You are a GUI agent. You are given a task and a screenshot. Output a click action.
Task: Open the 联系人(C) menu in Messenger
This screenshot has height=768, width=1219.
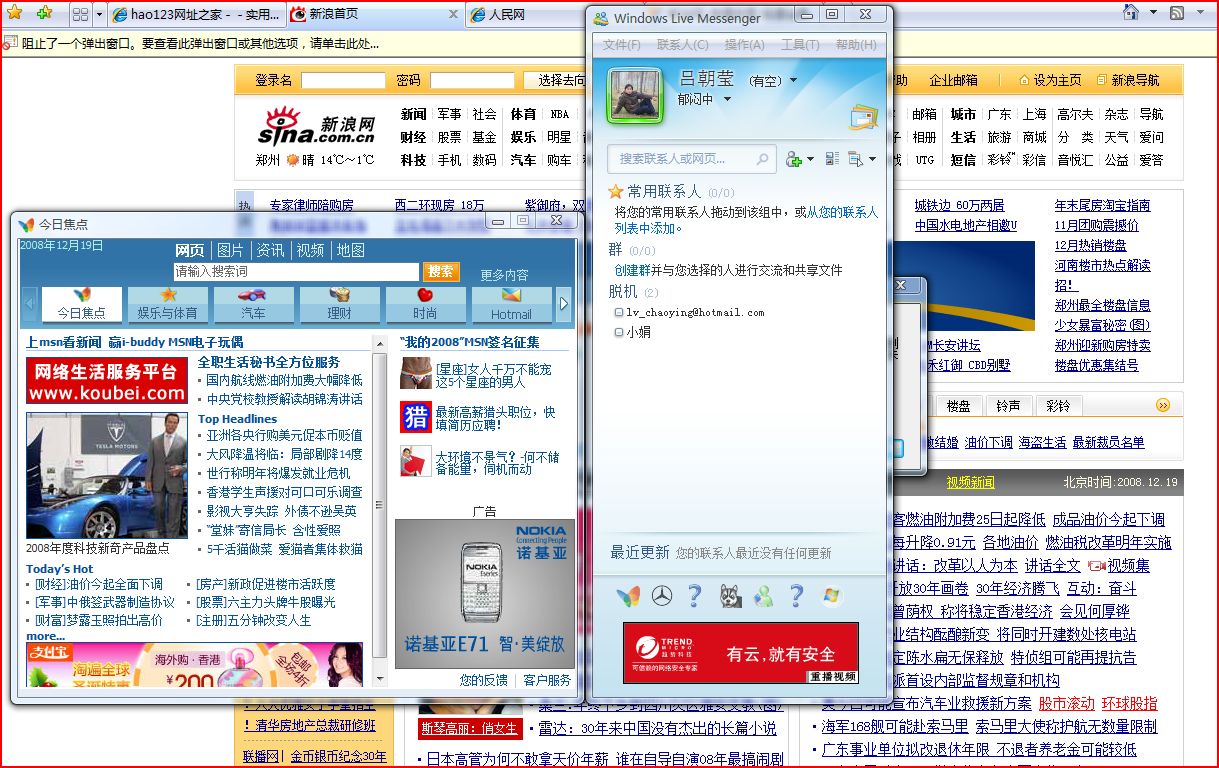(x=682, y=44)
